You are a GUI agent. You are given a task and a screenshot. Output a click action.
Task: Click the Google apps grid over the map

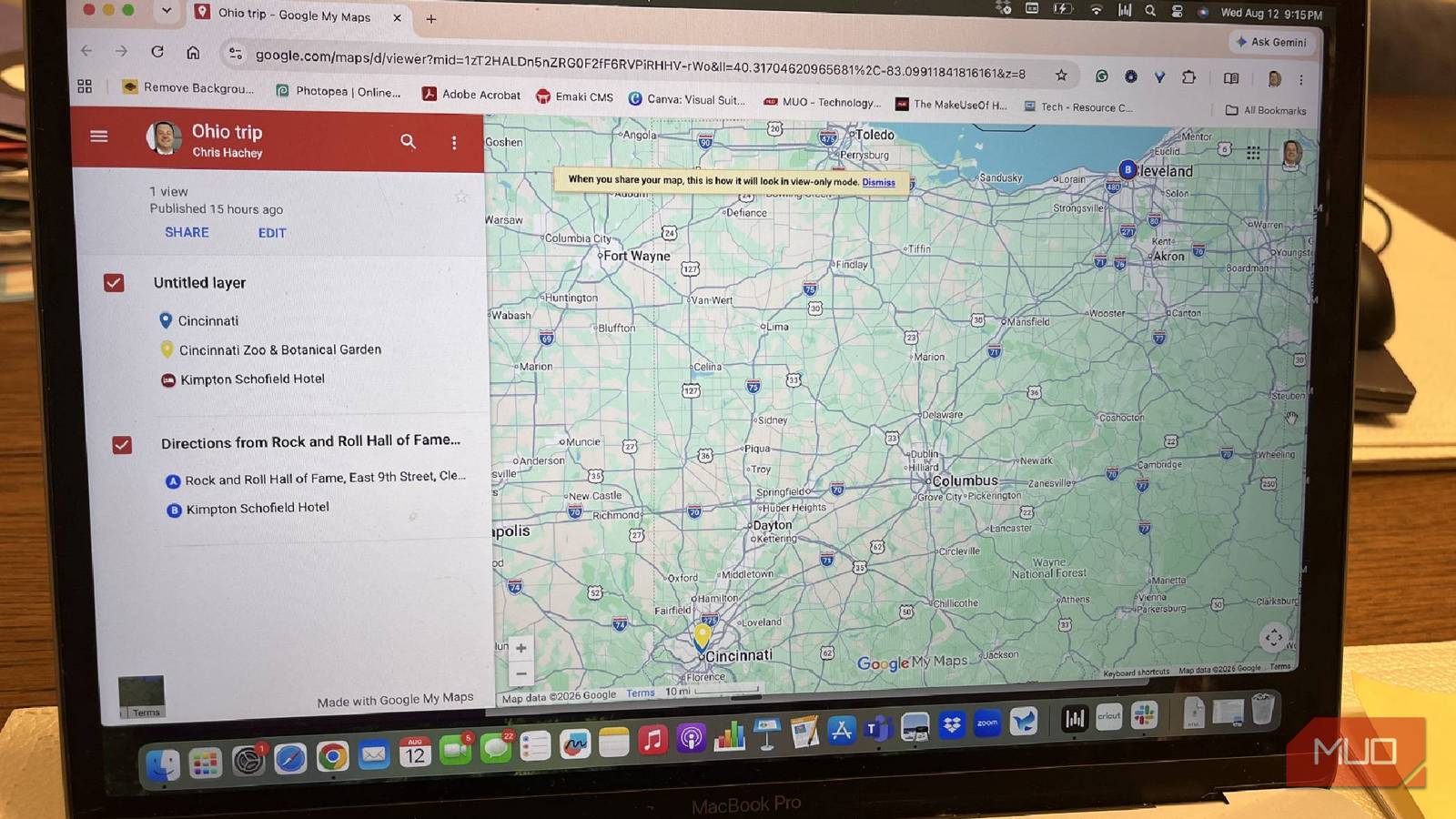click(x=1253, y=153)
